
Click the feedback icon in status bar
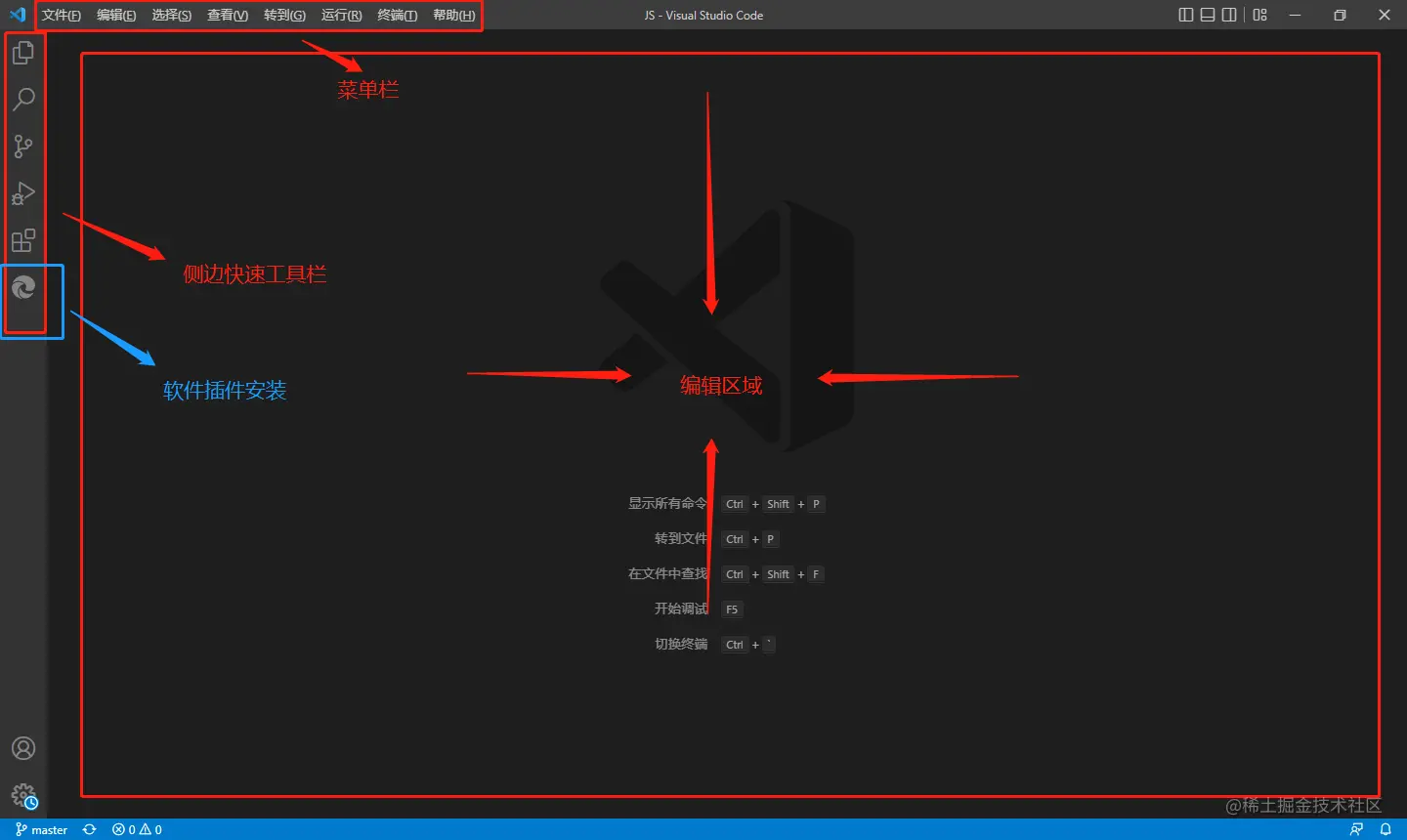pos(1356,829)
